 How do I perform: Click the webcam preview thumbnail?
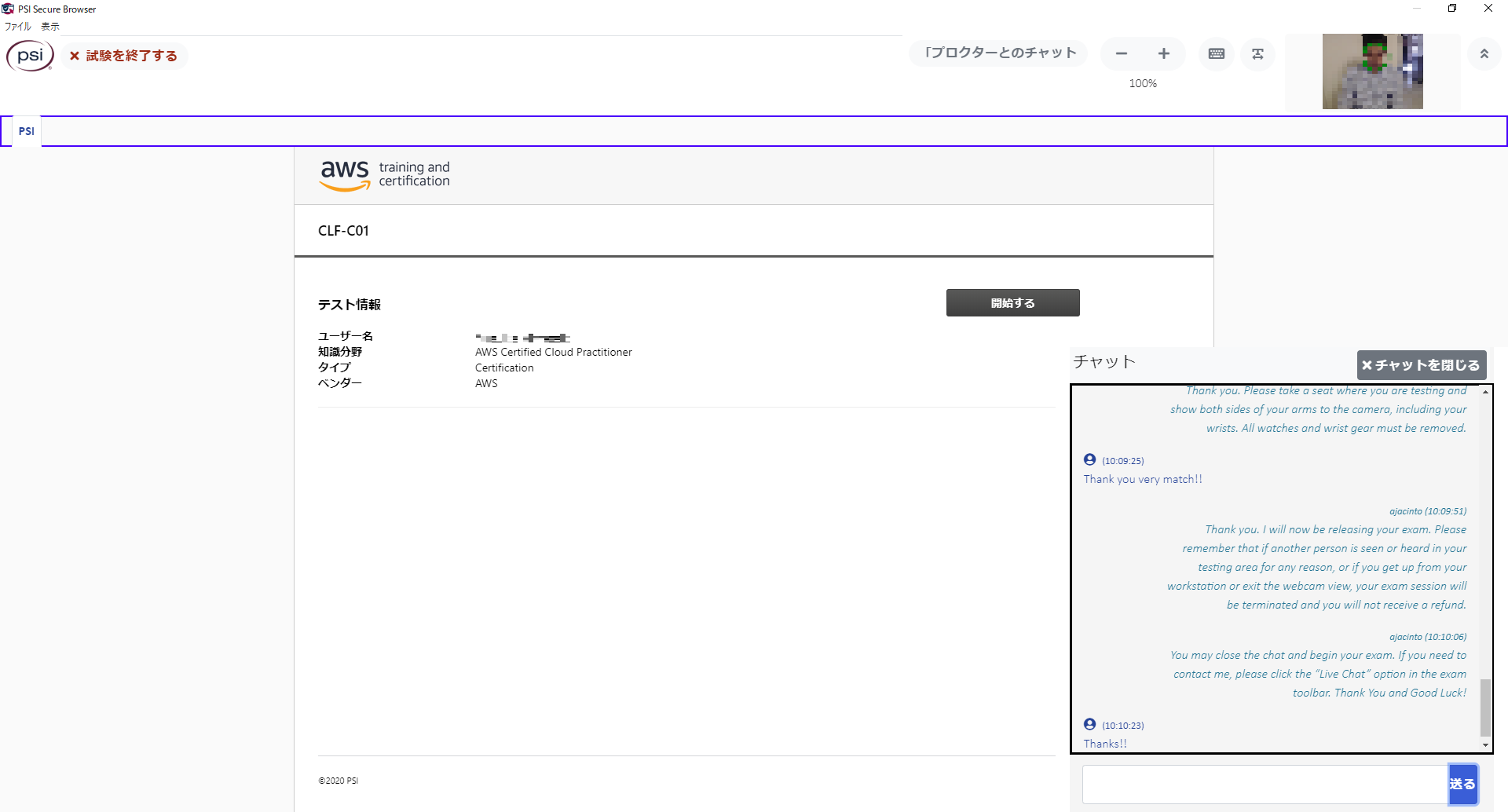pyautogui.click(x=1372, y=71)
